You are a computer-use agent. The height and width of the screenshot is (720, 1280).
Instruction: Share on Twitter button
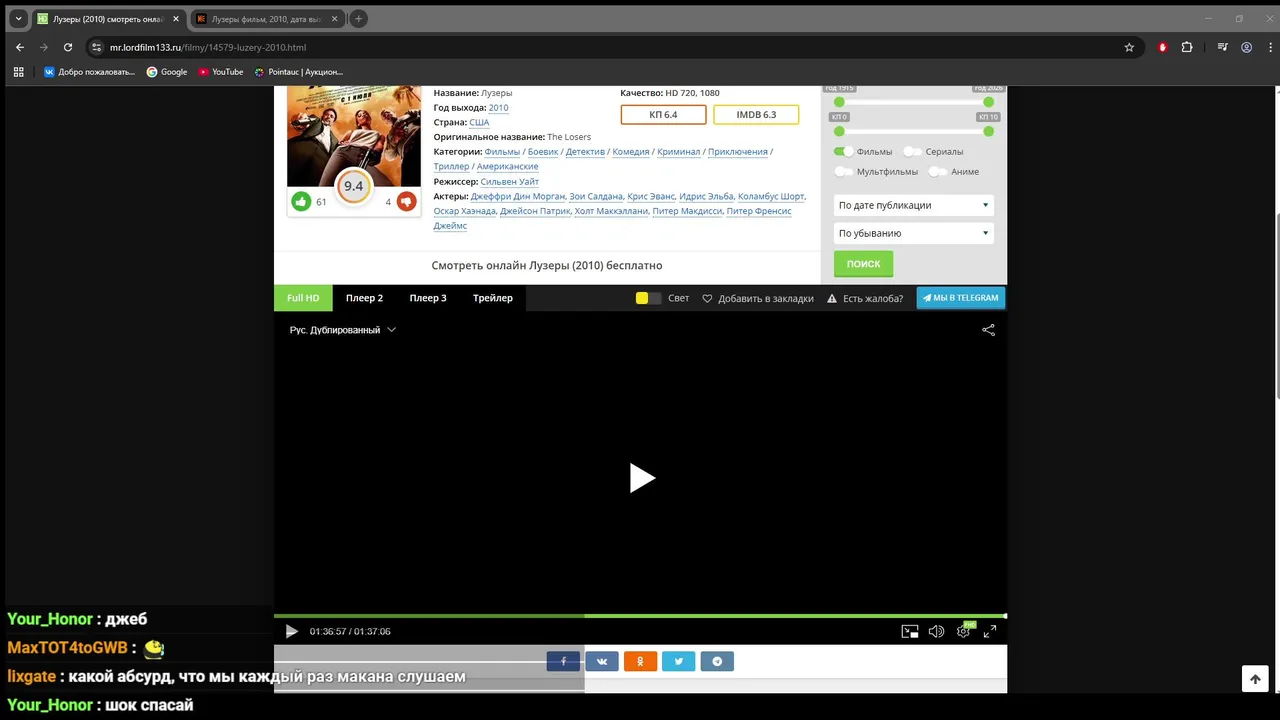[678, 661]
